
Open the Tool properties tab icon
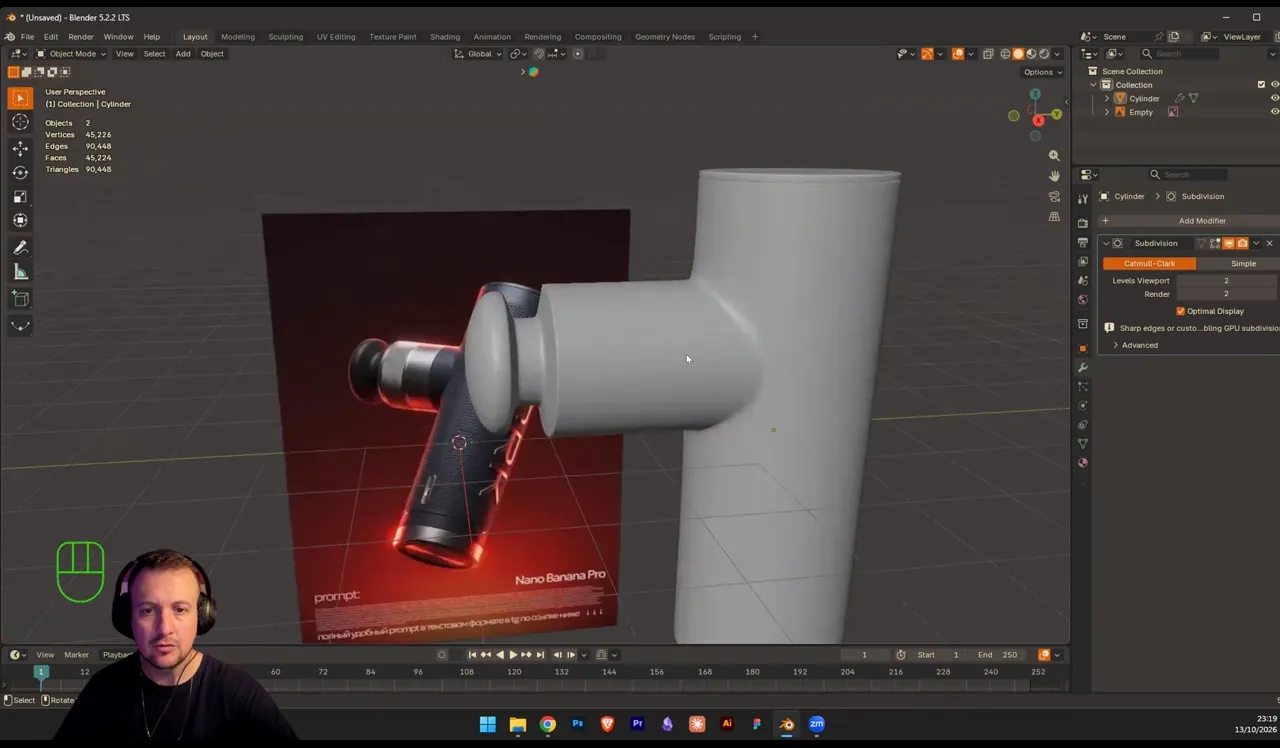pyautogui.click(x=1083, y=198)
